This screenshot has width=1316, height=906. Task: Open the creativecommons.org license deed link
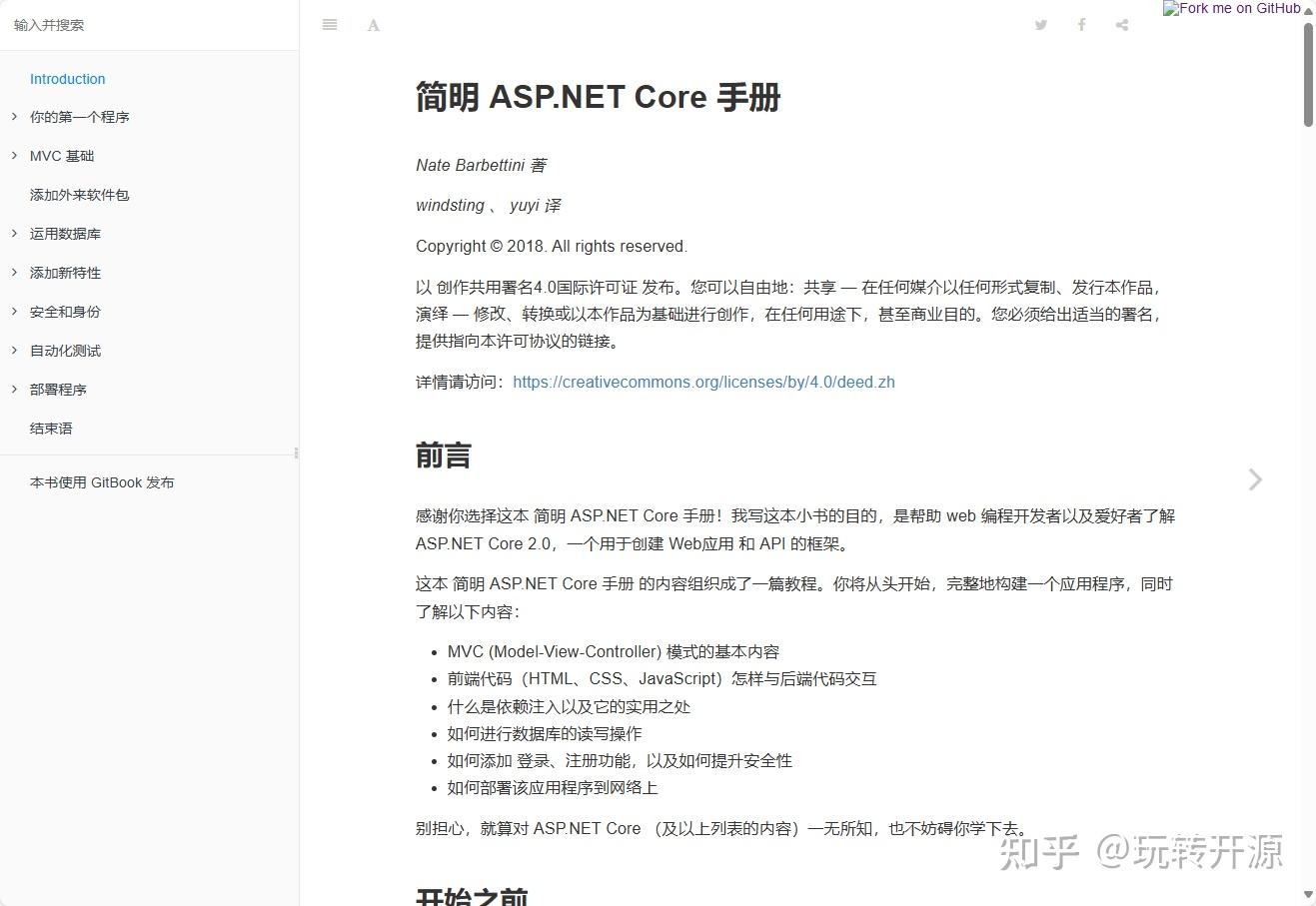click(x=703, y=382)
